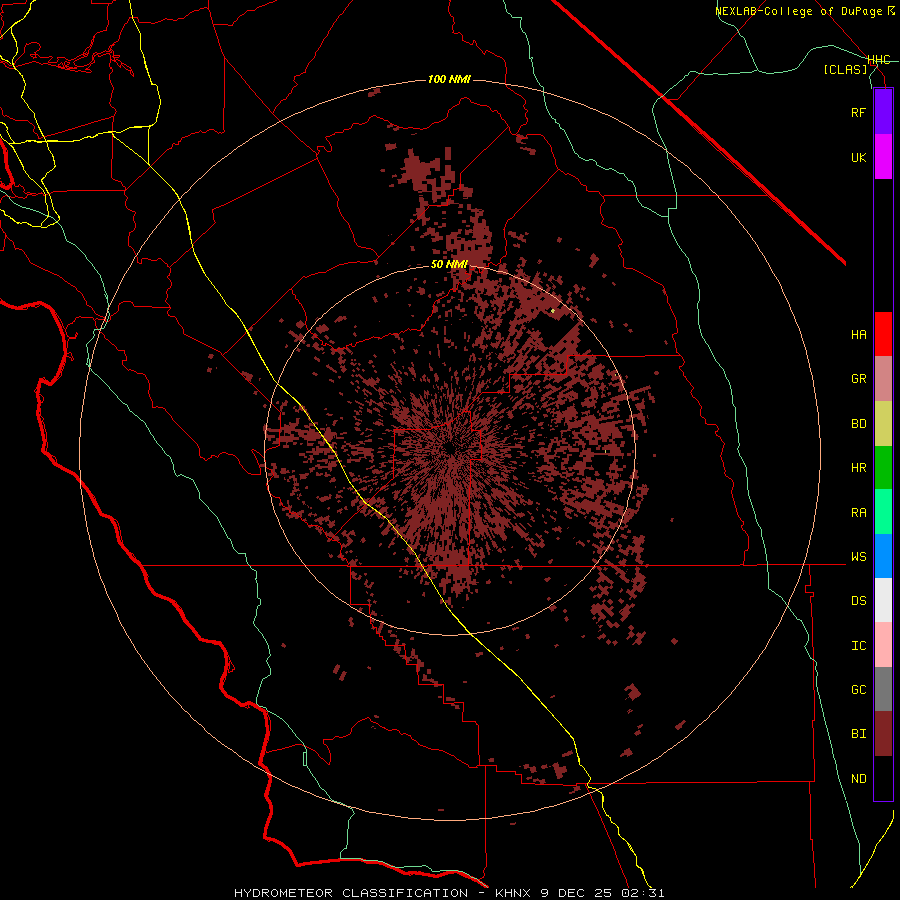Click the GC legend label
Image resolution: width=900 pixels, height=900 pixels.
858,690
